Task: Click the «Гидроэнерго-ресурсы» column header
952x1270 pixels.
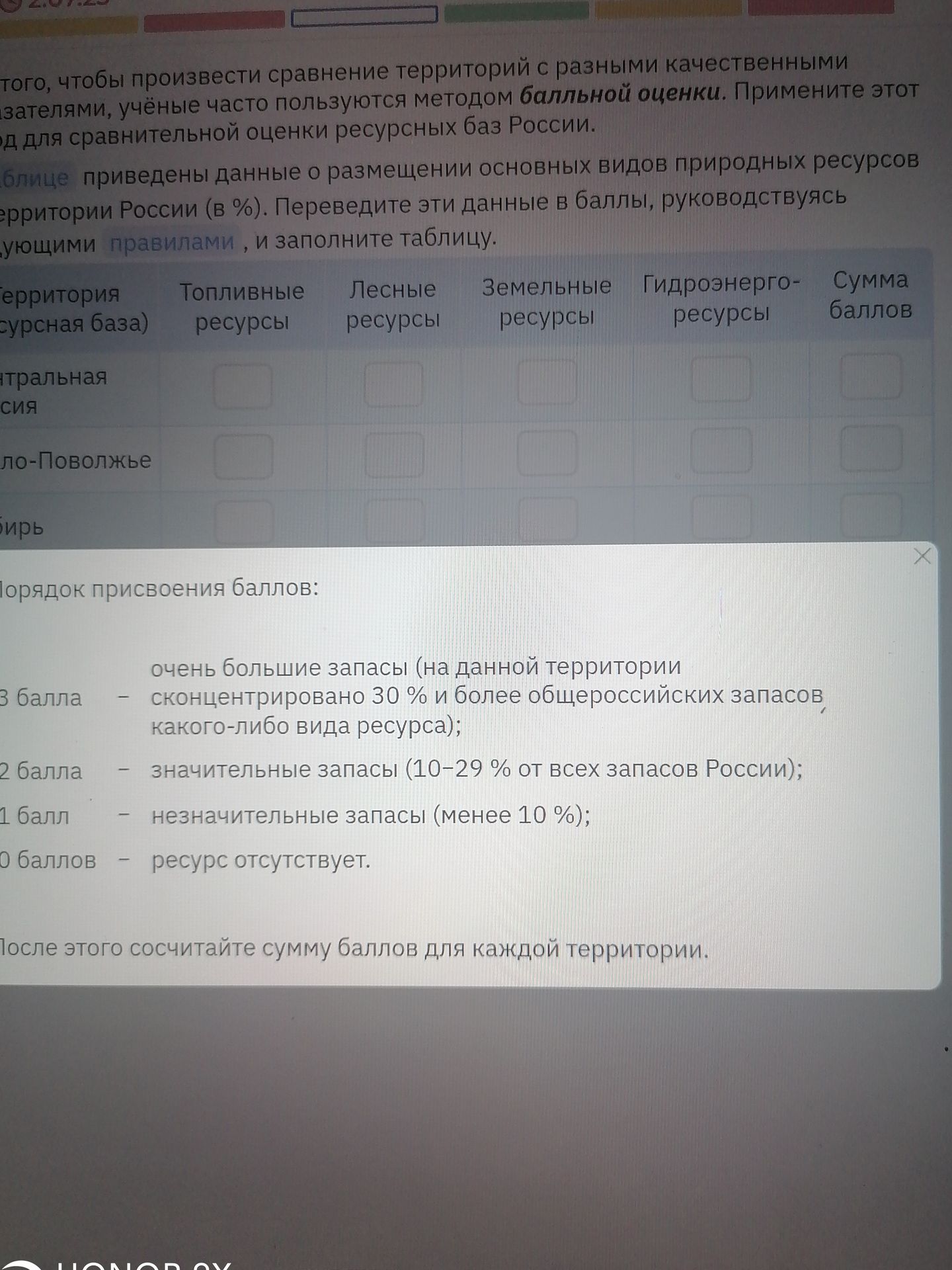Action: coord(721,298)
